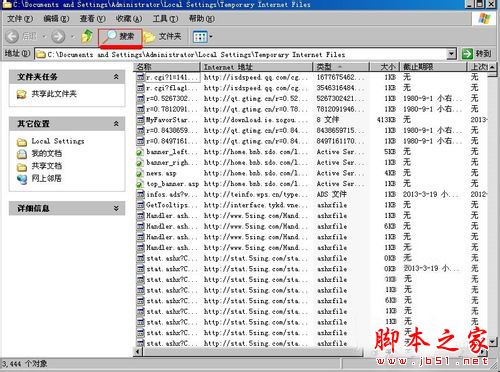This screenshot has height=372, width=500.
Task: Select file named r=0.8438659
Action: (172, 130)
